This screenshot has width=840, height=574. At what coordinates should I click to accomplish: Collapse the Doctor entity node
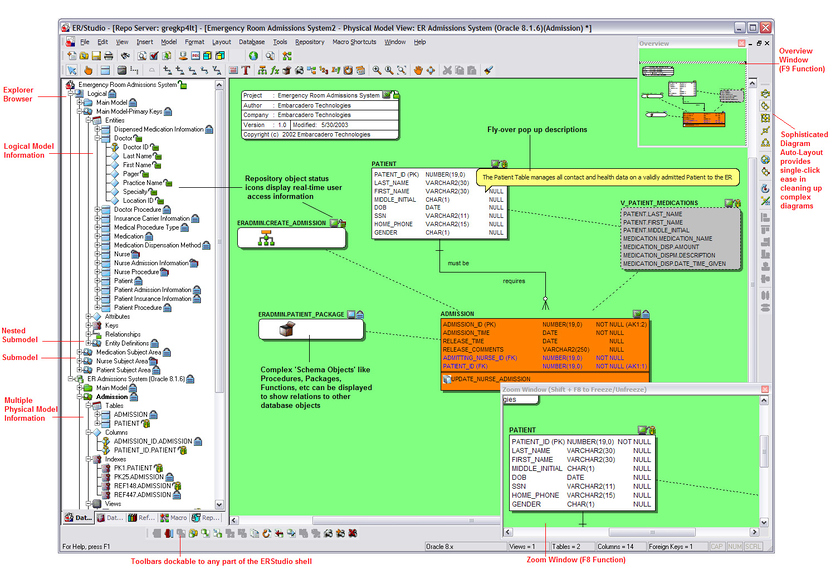[x=97, y=138]
